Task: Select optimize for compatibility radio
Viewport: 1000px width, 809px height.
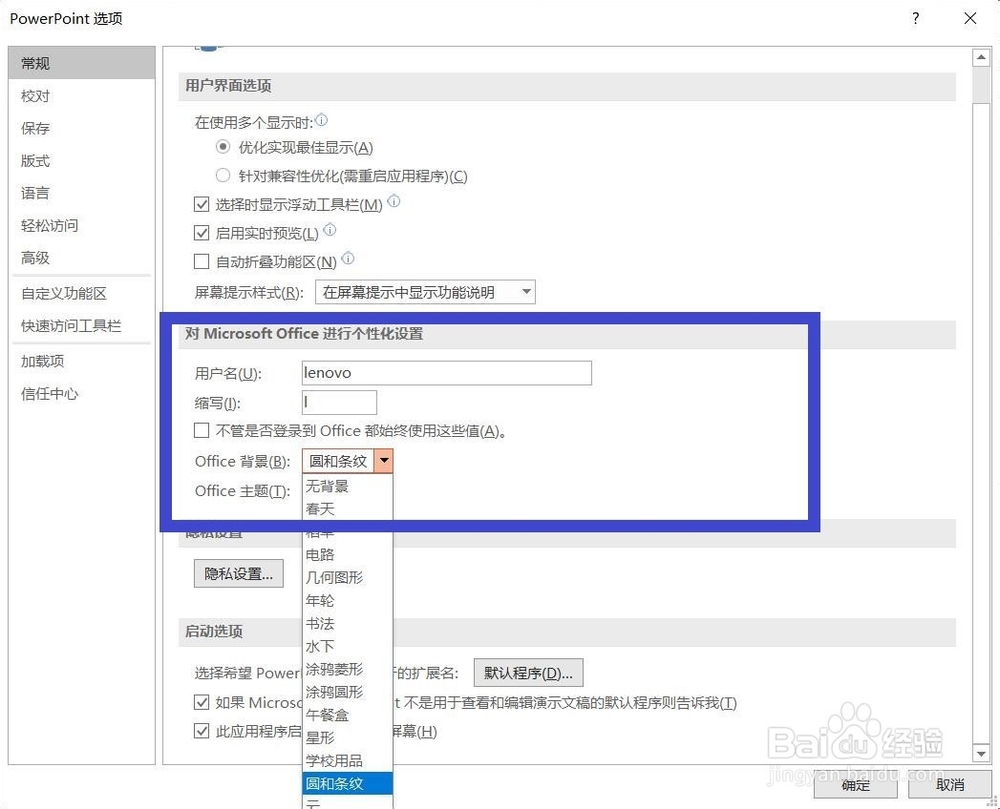Action: [x=223, y=175]
